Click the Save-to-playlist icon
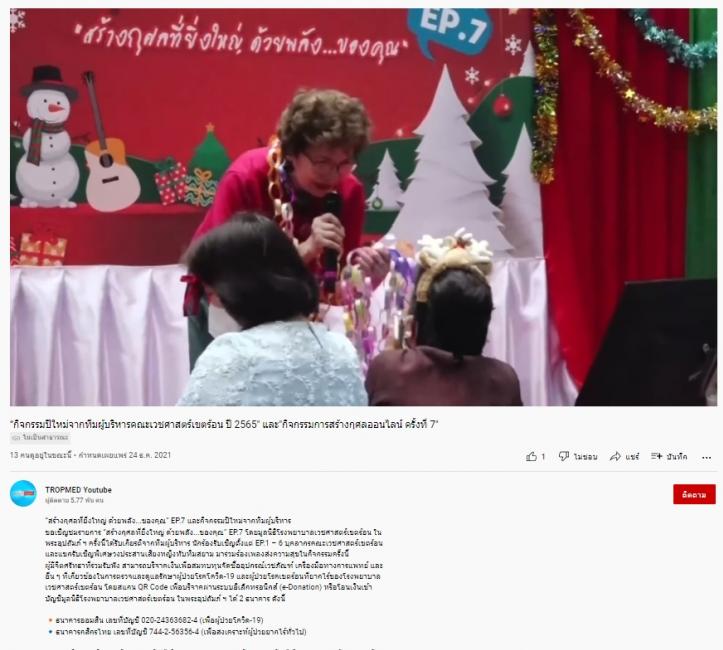This screenshot has height=650, width=723. pyautogui.click(x=657, y=456)
